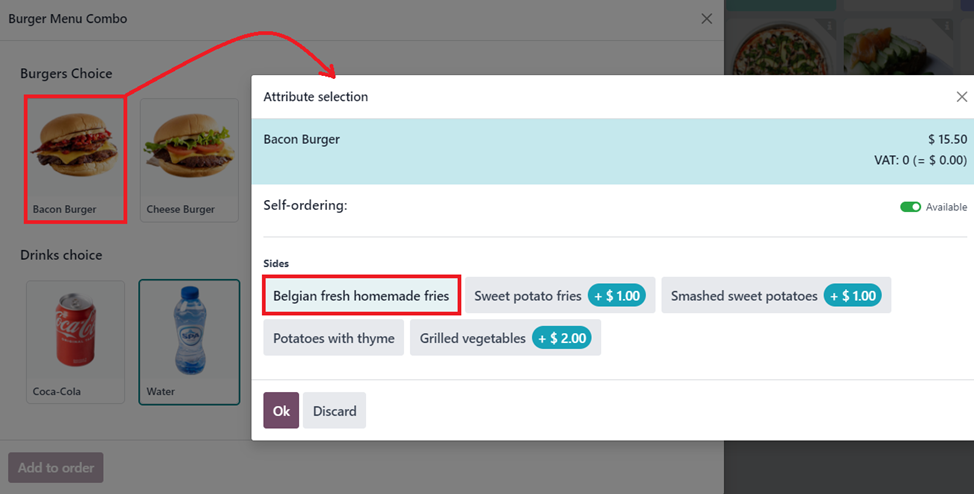Click the Discard button

pos(334,410)
